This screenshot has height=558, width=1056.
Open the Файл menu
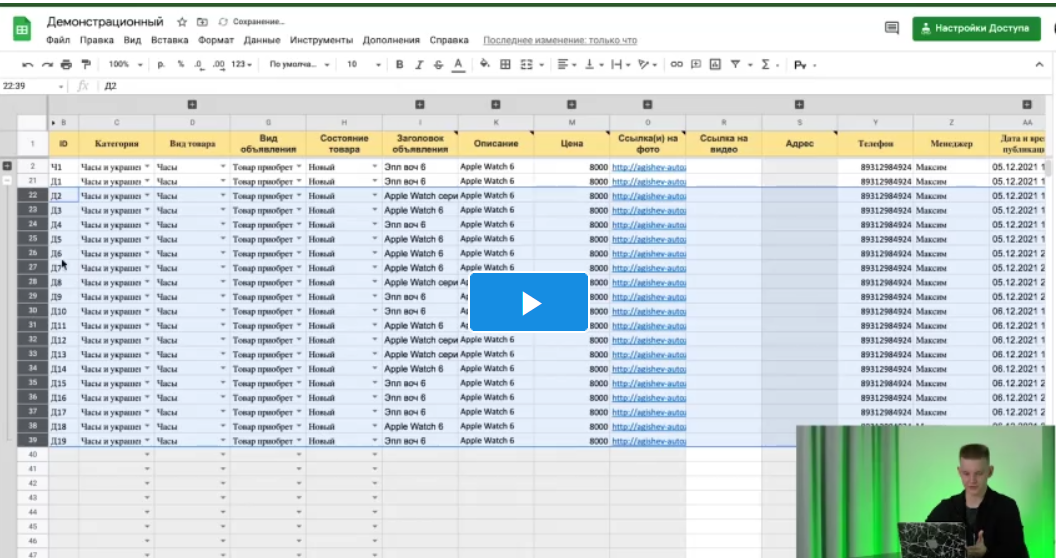coord(58,40)
